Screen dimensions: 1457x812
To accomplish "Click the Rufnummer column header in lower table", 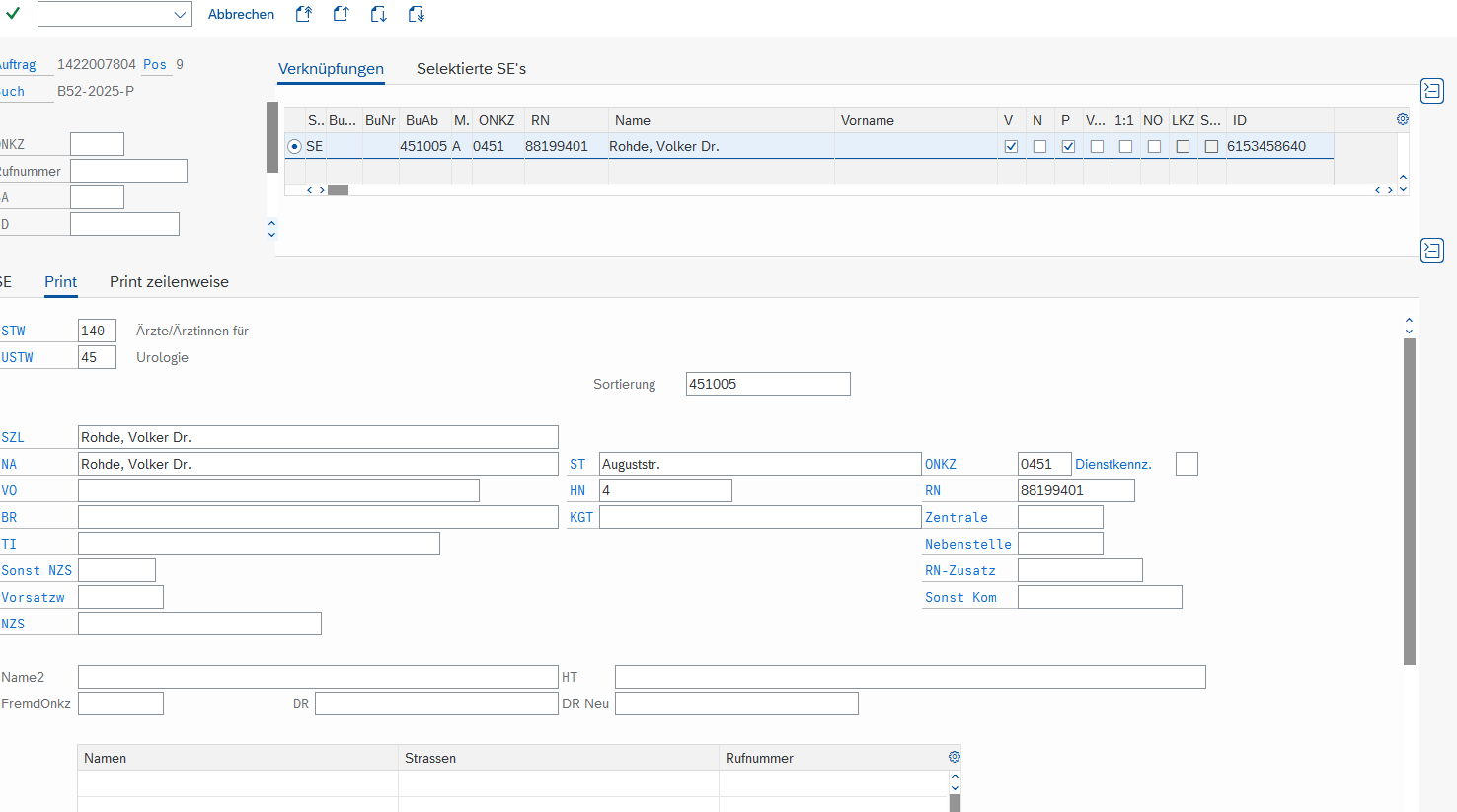I will tap(832, 758).
